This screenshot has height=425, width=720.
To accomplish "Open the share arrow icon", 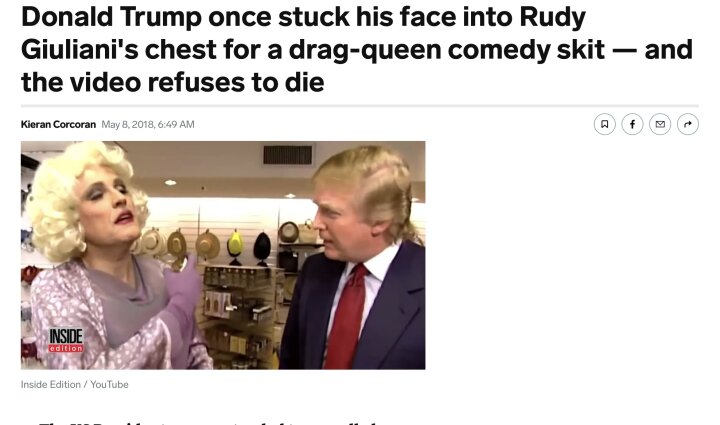I will [687, 124].
